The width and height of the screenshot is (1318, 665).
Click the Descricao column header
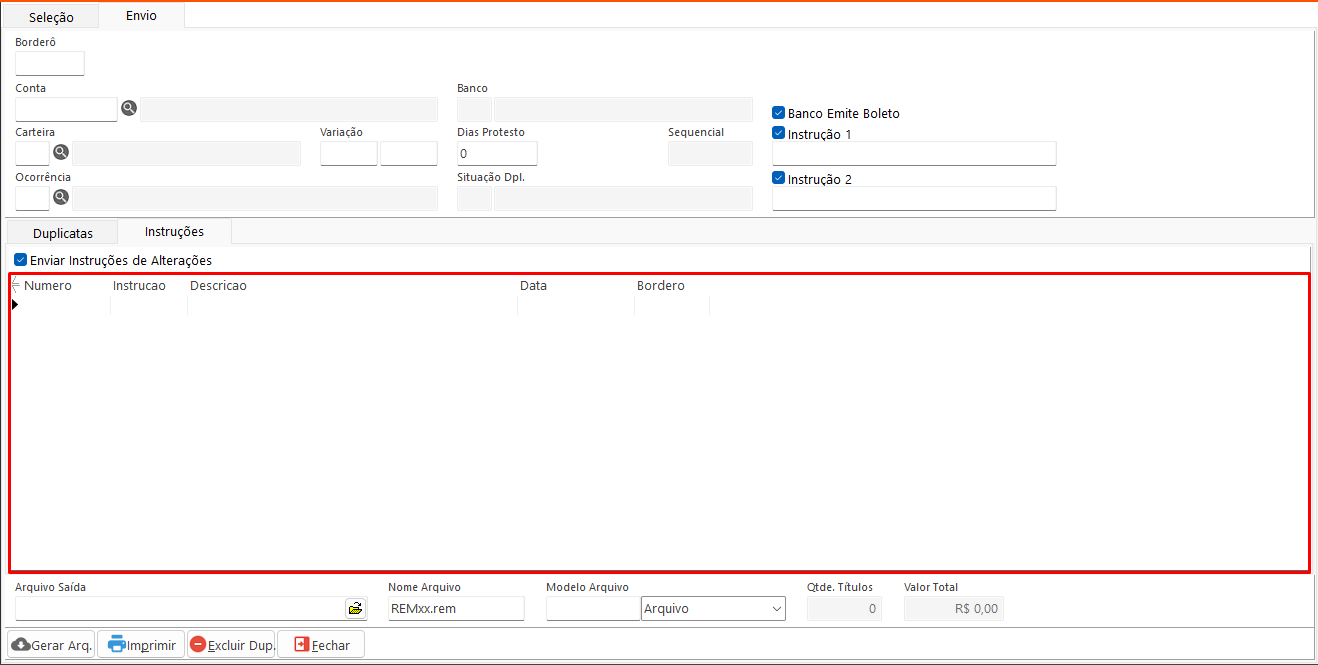218,286
